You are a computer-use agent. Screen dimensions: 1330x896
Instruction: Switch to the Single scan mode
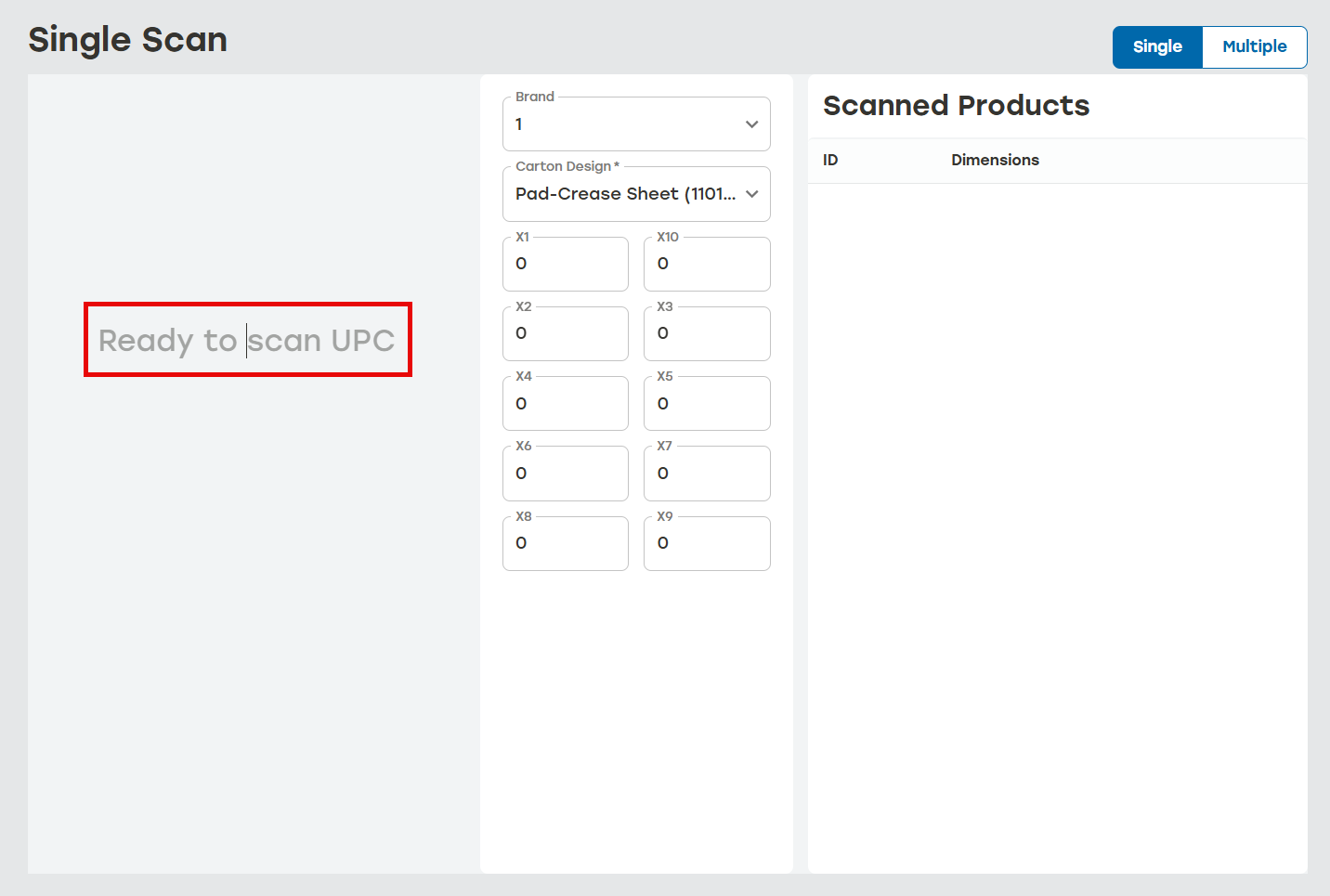[1157, 47]
